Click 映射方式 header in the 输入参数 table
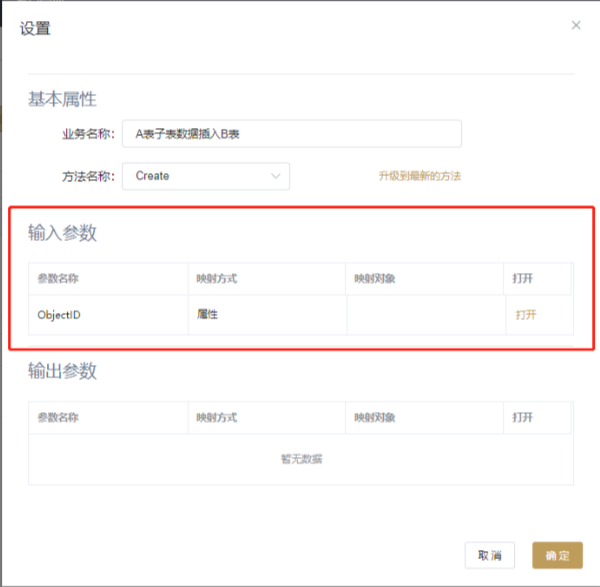 pos(216,278)
